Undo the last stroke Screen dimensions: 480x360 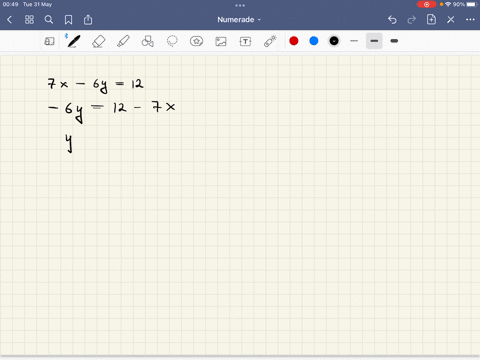click(x=392, y=20)
